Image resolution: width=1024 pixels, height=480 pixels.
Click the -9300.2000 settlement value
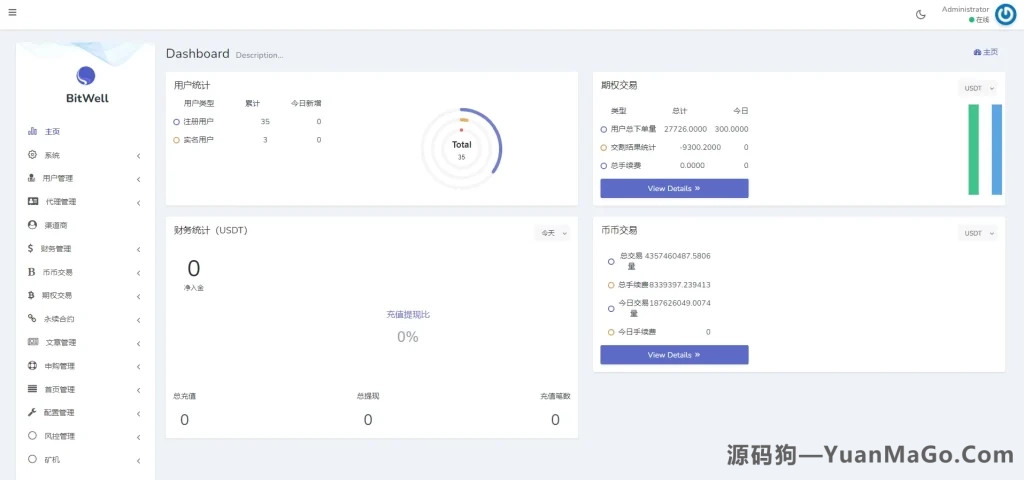click(x=700, y=148)
